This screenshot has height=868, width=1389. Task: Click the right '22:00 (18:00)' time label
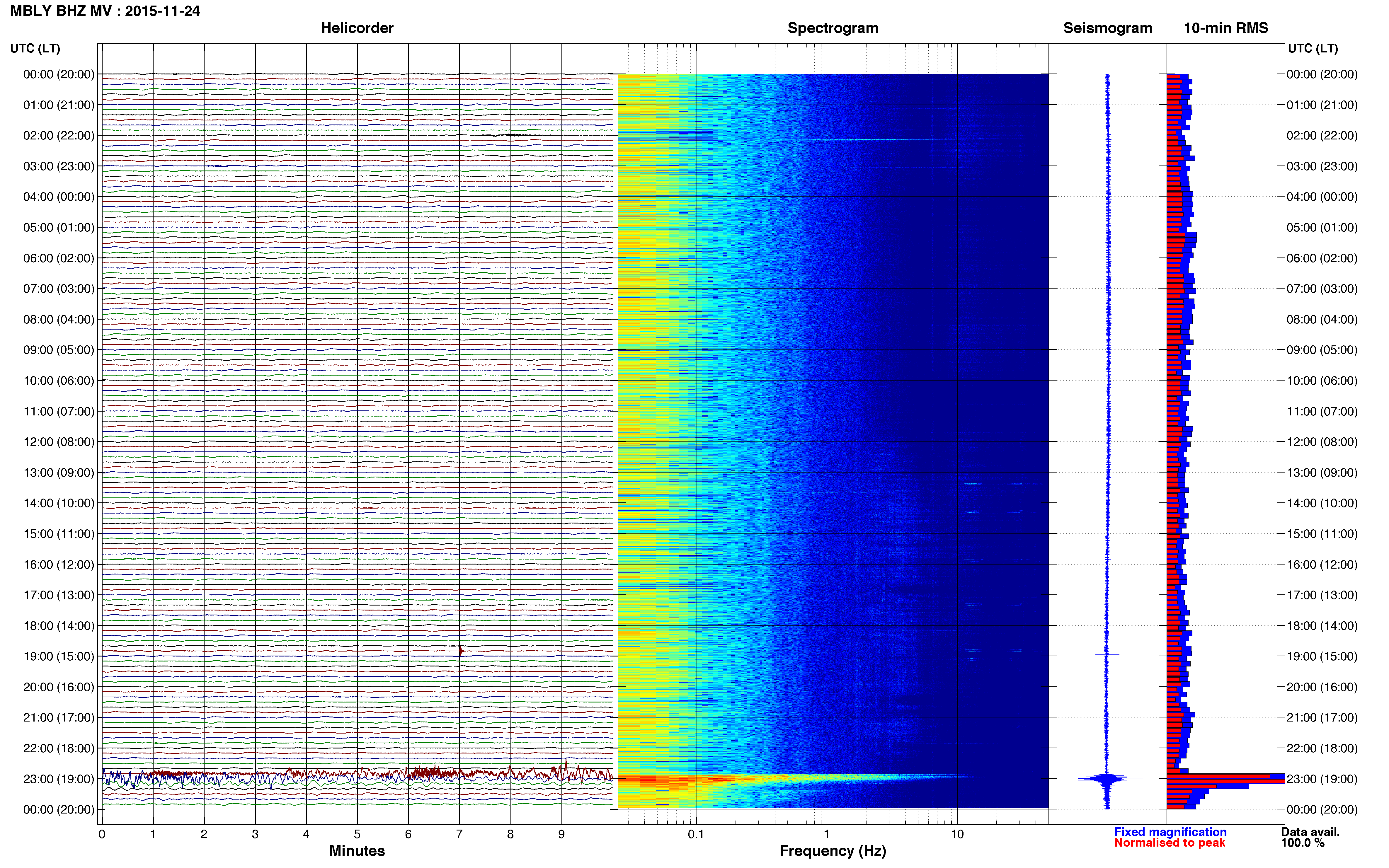pyautogui.click(x=1322, y=748)
